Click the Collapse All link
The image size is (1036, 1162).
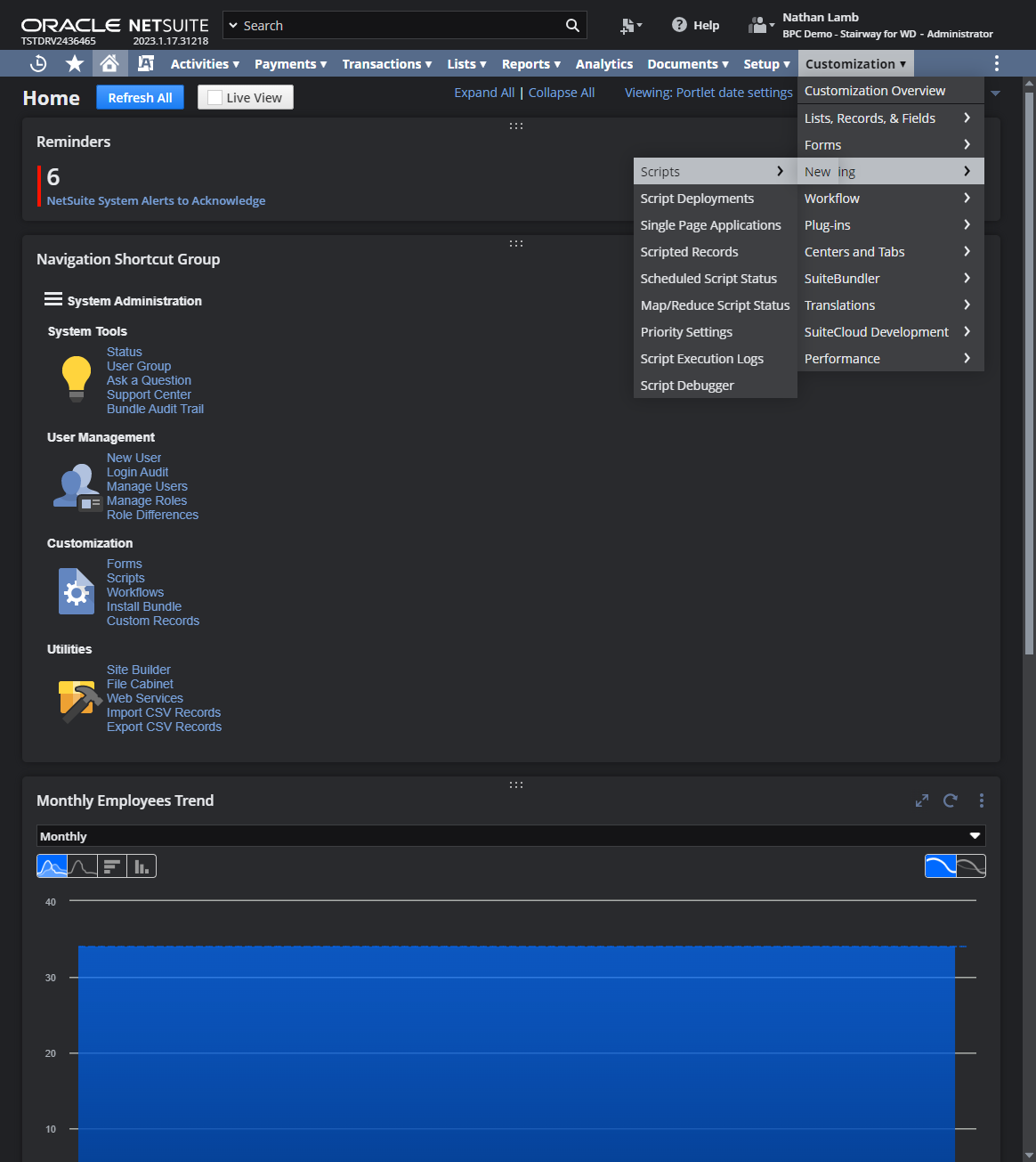(562, 93)
